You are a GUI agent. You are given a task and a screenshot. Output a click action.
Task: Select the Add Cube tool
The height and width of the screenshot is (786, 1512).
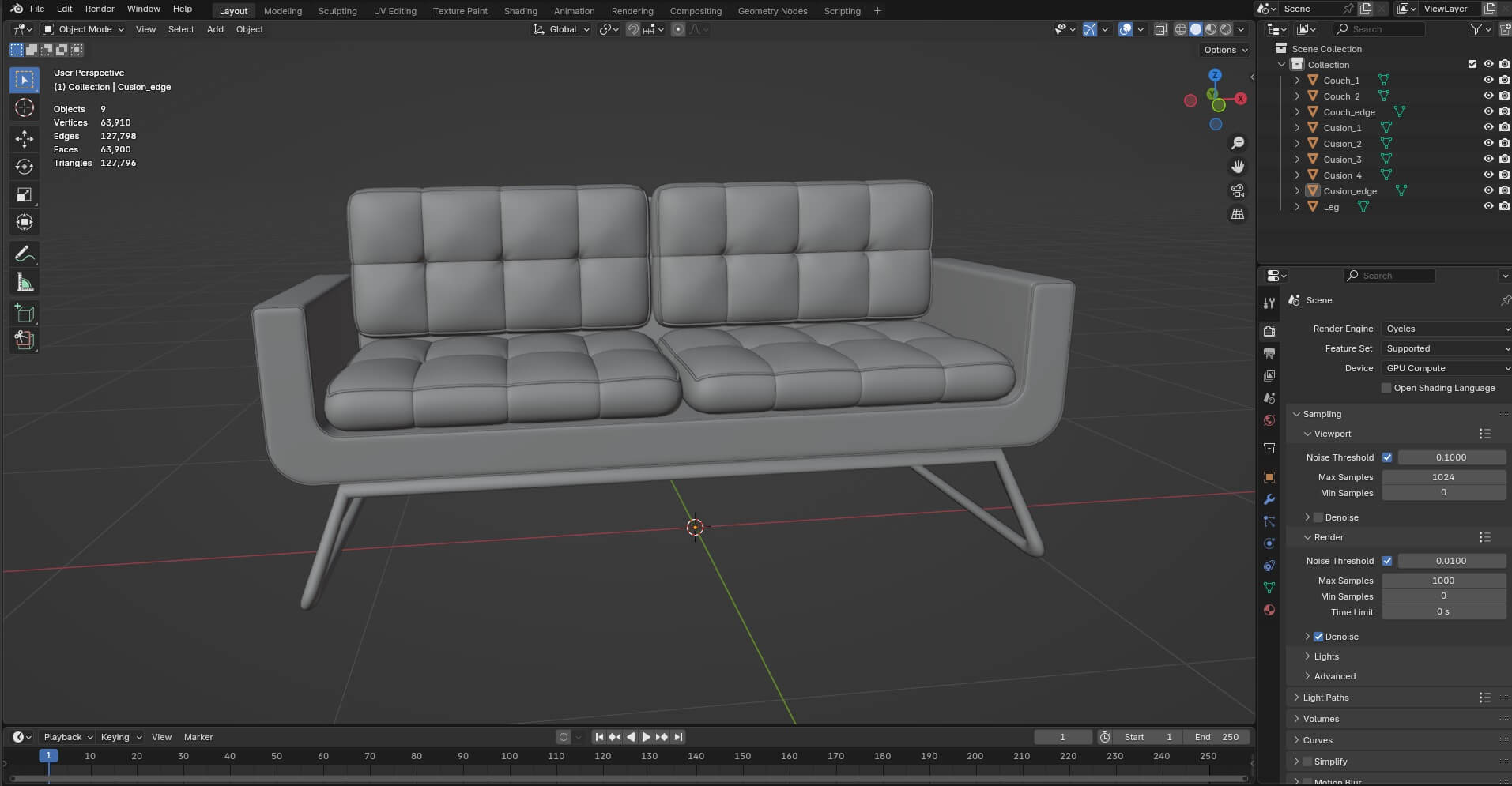(x=25, y=314)
